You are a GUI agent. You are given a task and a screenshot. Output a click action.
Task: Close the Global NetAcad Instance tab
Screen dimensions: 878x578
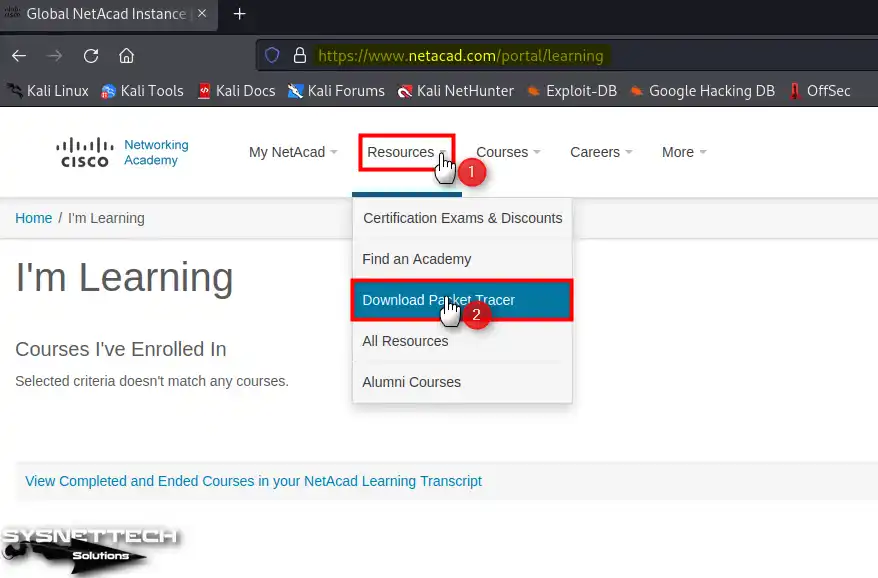pyautogui.click(x=202, y=13)
